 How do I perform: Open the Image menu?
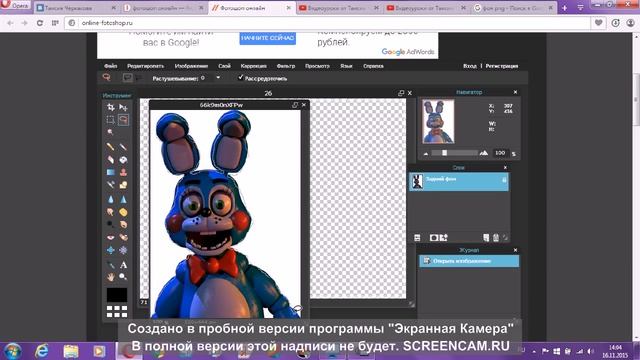[x=191, y=66]
